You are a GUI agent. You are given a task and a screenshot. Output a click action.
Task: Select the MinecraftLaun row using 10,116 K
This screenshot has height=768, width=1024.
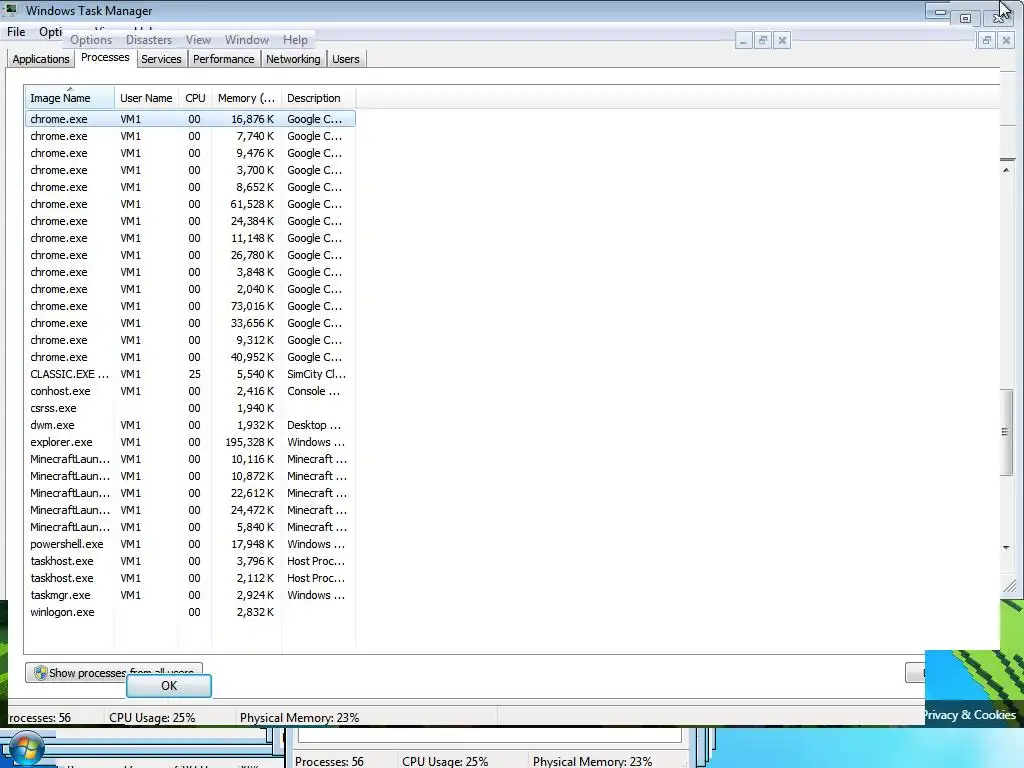point(190,458)
